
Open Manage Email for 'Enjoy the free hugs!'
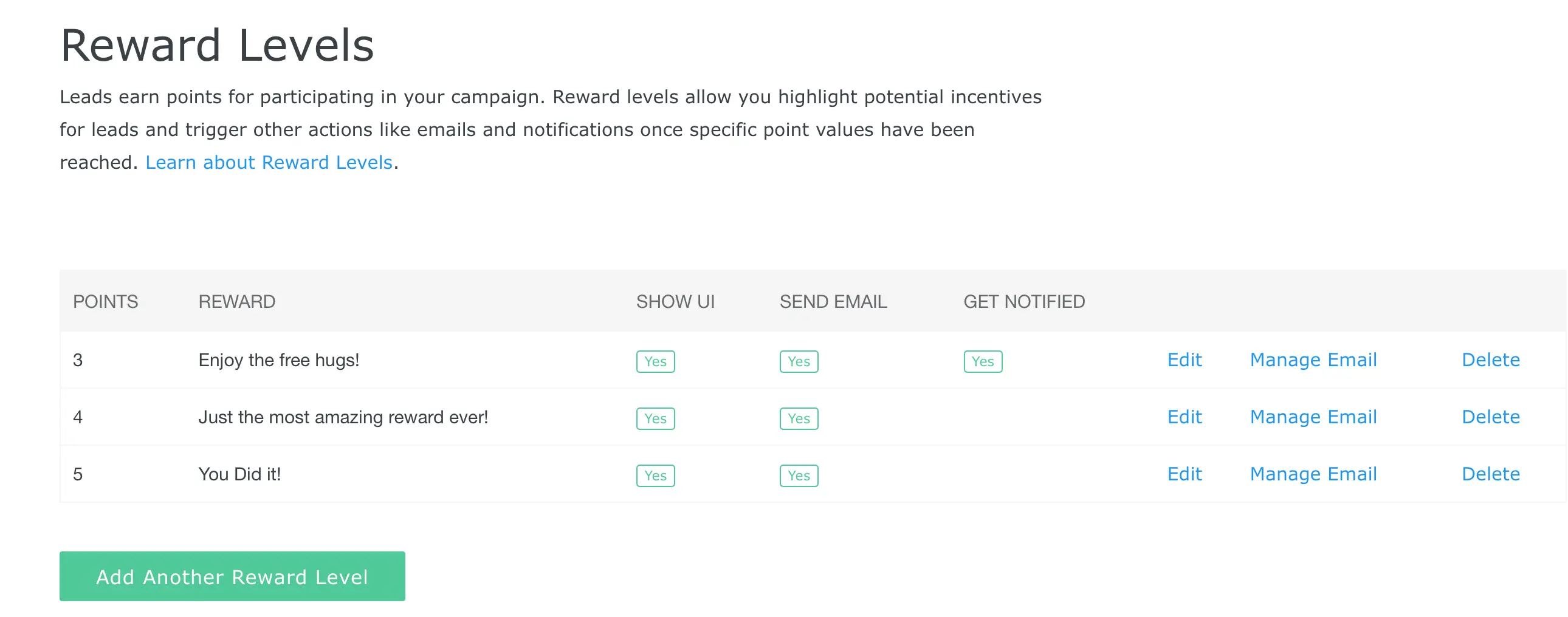tap(1313, 360)
